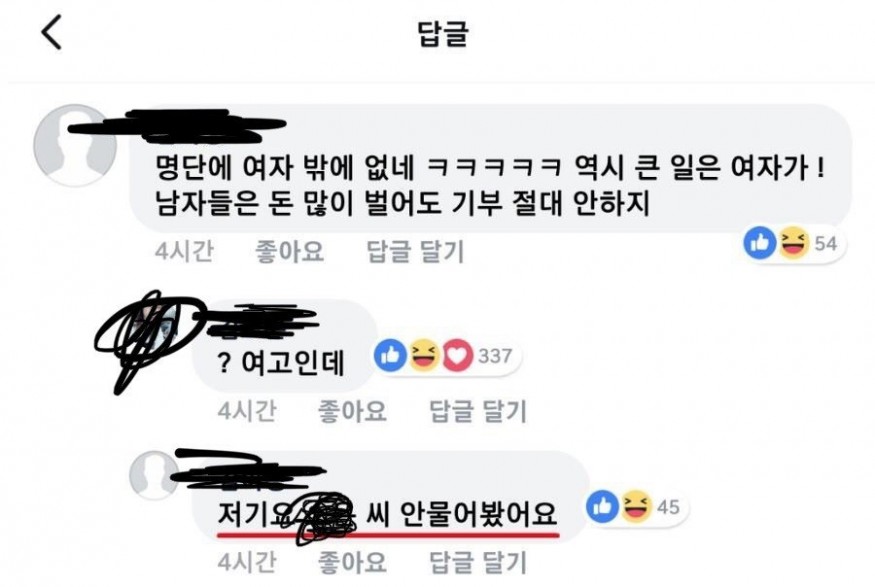Tap the blue thumbs-up reaction on first comment
The image size is (875, 587).
pyautogui.click(x=759, y=243)
